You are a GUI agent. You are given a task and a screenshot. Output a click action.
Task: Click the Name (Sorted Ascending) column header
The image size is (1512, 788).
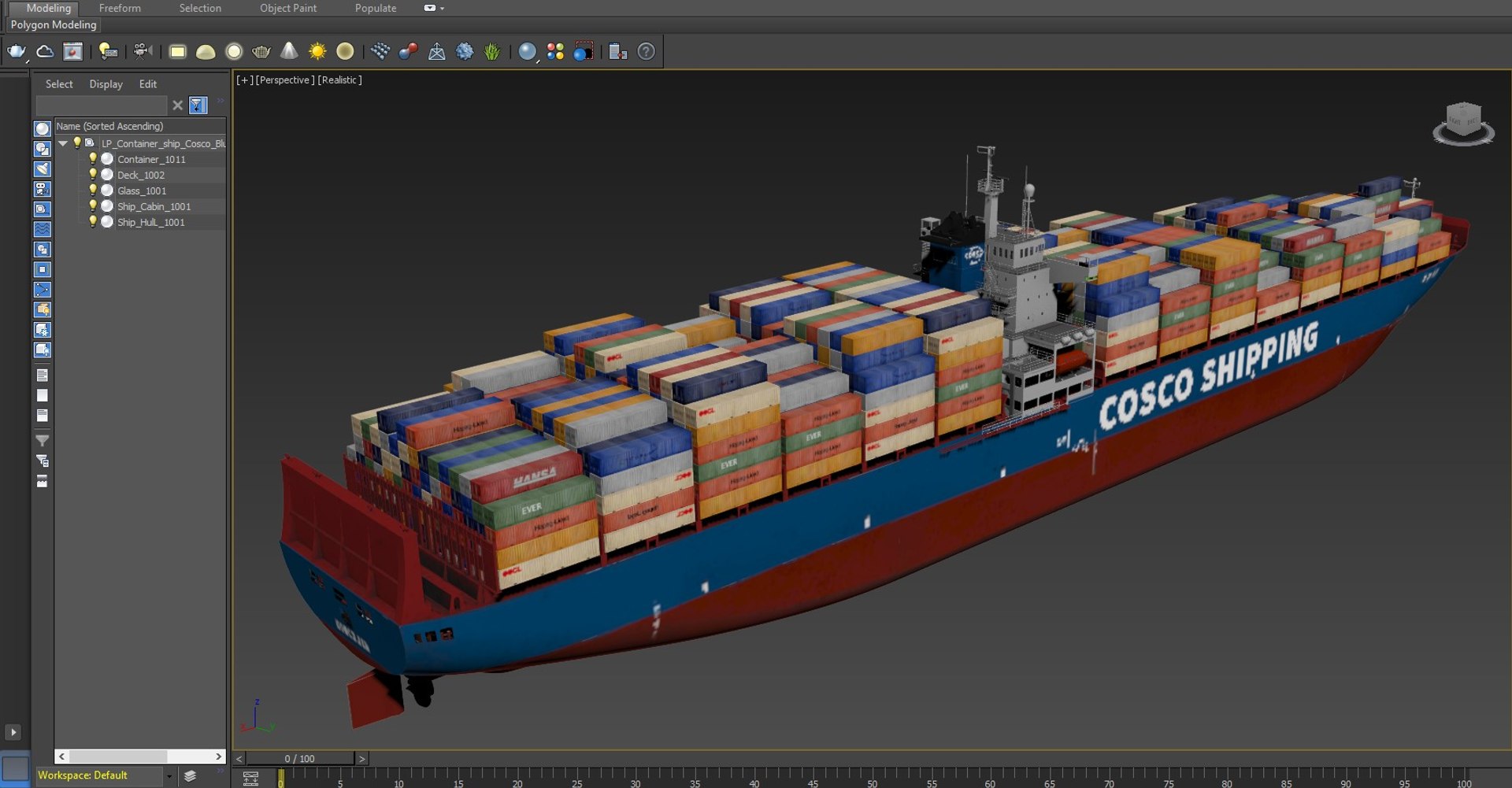tap(140, 126)
